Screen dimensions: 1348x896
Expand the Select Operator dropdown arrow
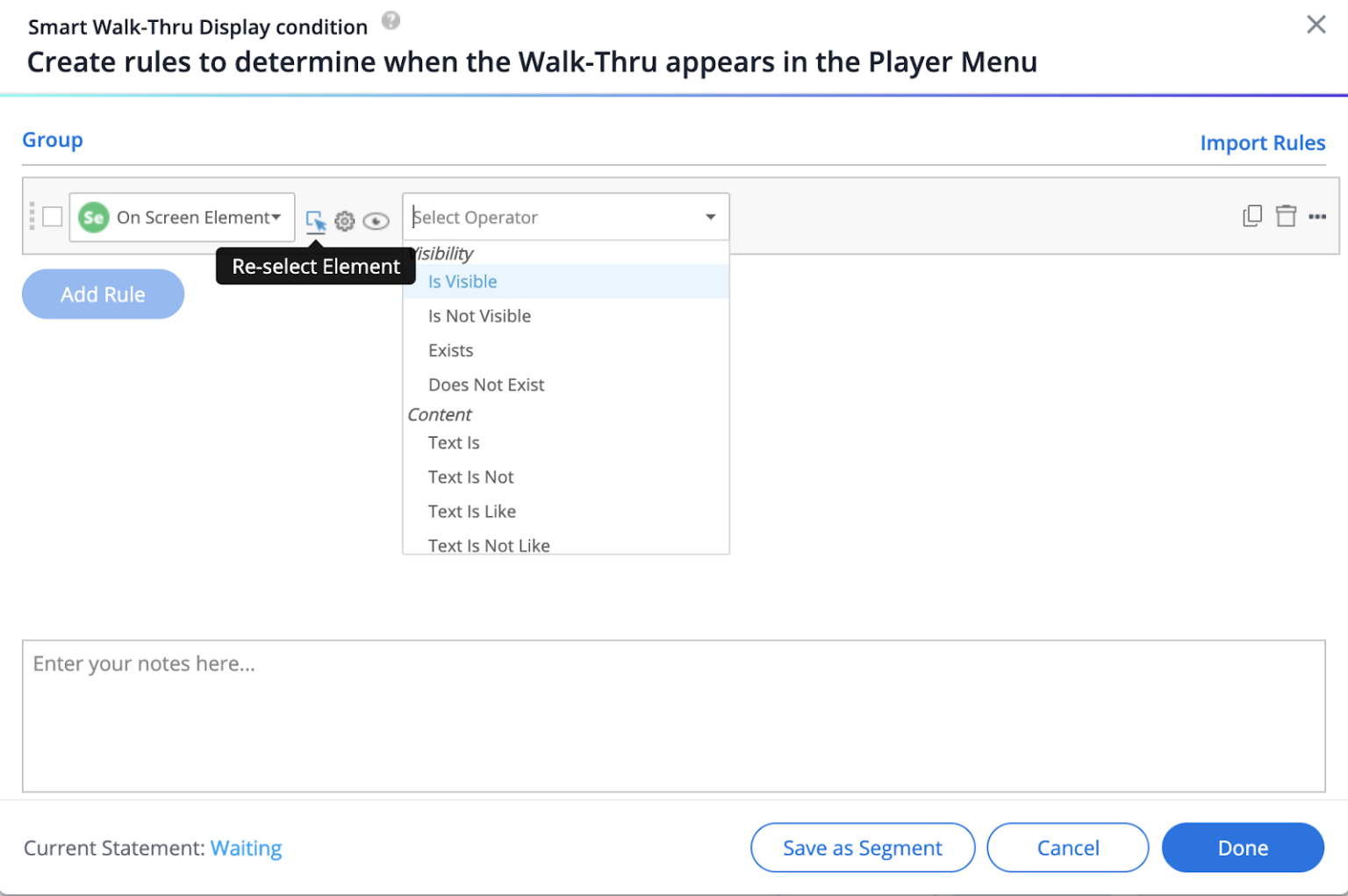click(710, 217)
